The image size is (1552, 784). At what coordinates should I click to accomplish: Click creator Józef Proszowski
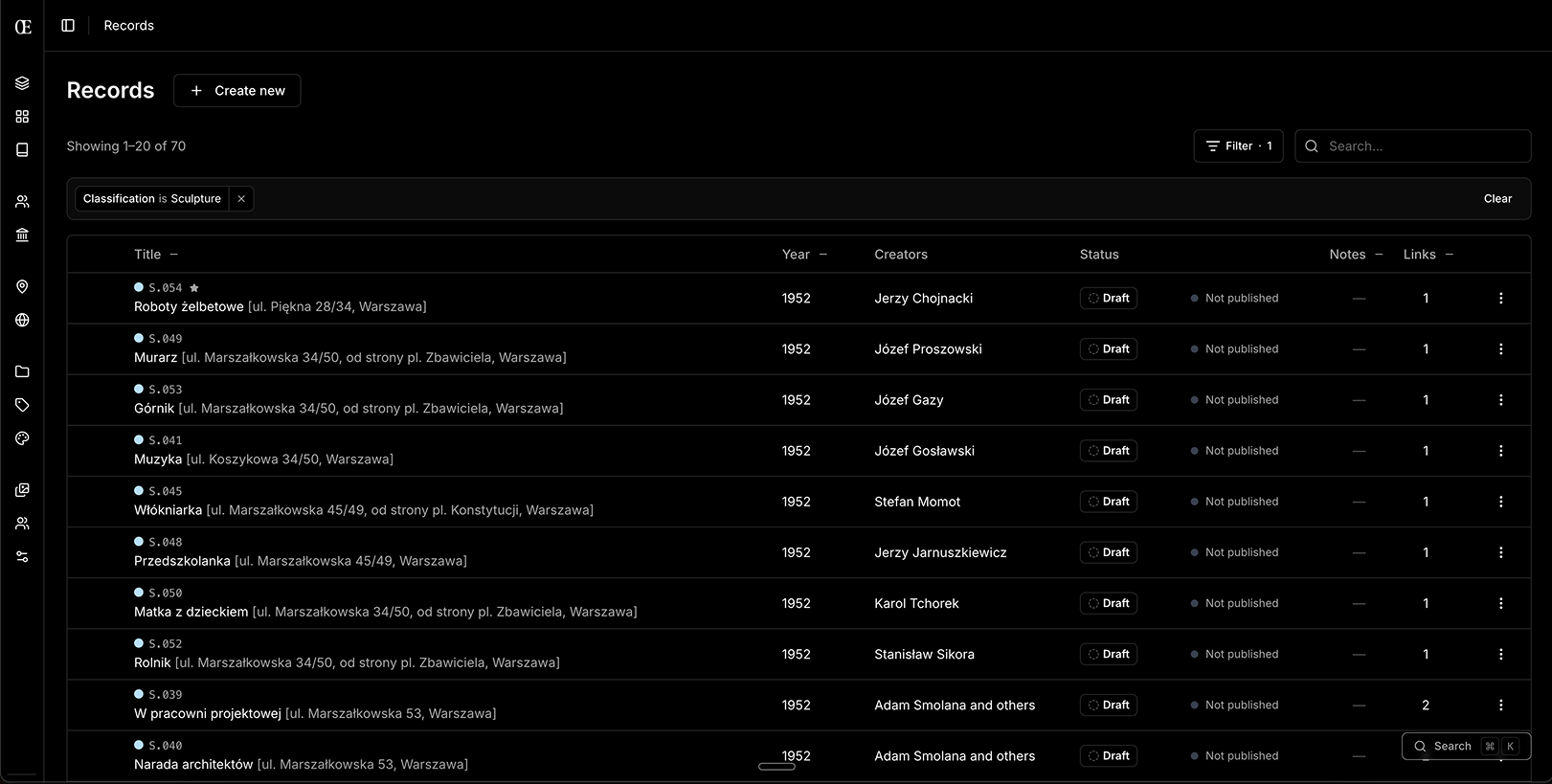point(928,349)
